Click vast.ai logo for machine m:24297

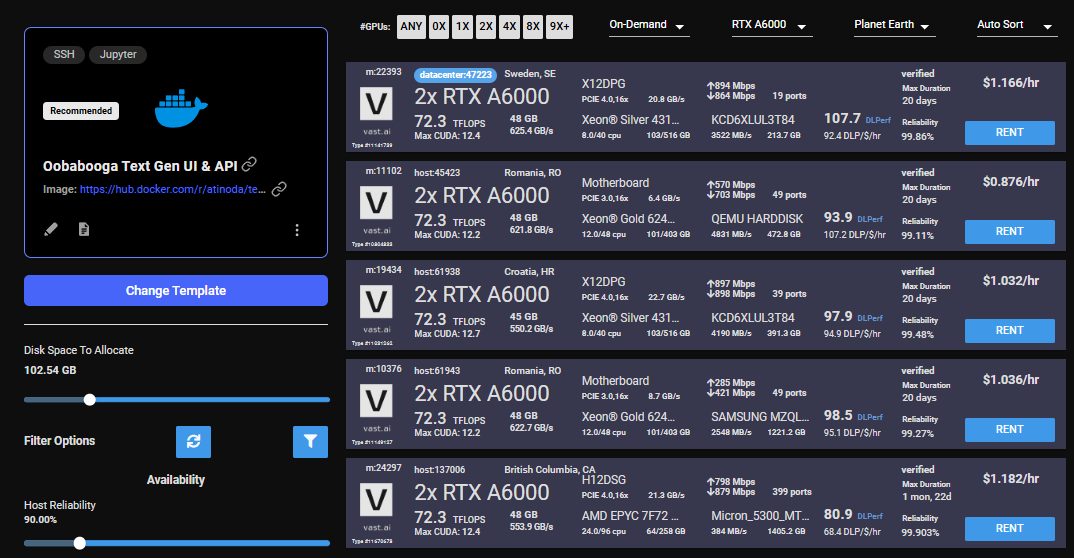[376, 500]
